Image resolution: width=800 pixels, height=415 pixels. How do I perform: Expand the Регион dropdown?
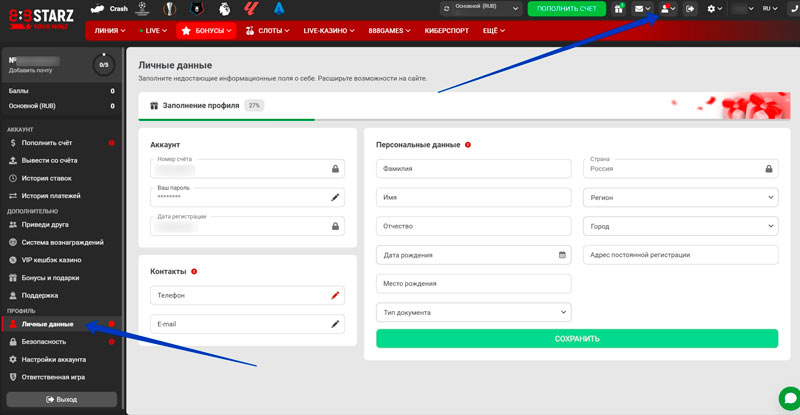680,198
